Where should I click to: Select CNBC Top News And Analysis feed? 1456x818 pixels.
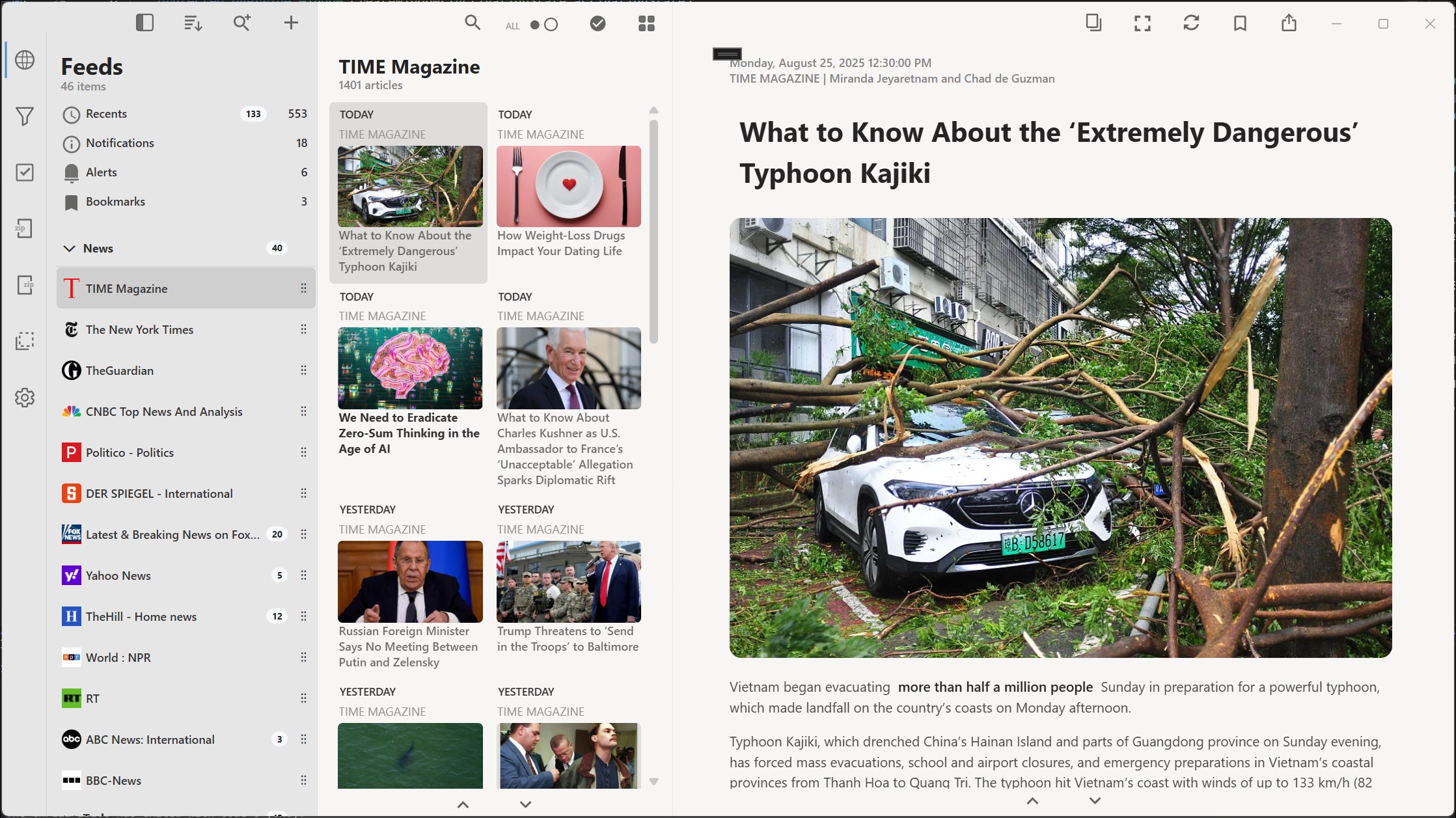coord(185,411)
